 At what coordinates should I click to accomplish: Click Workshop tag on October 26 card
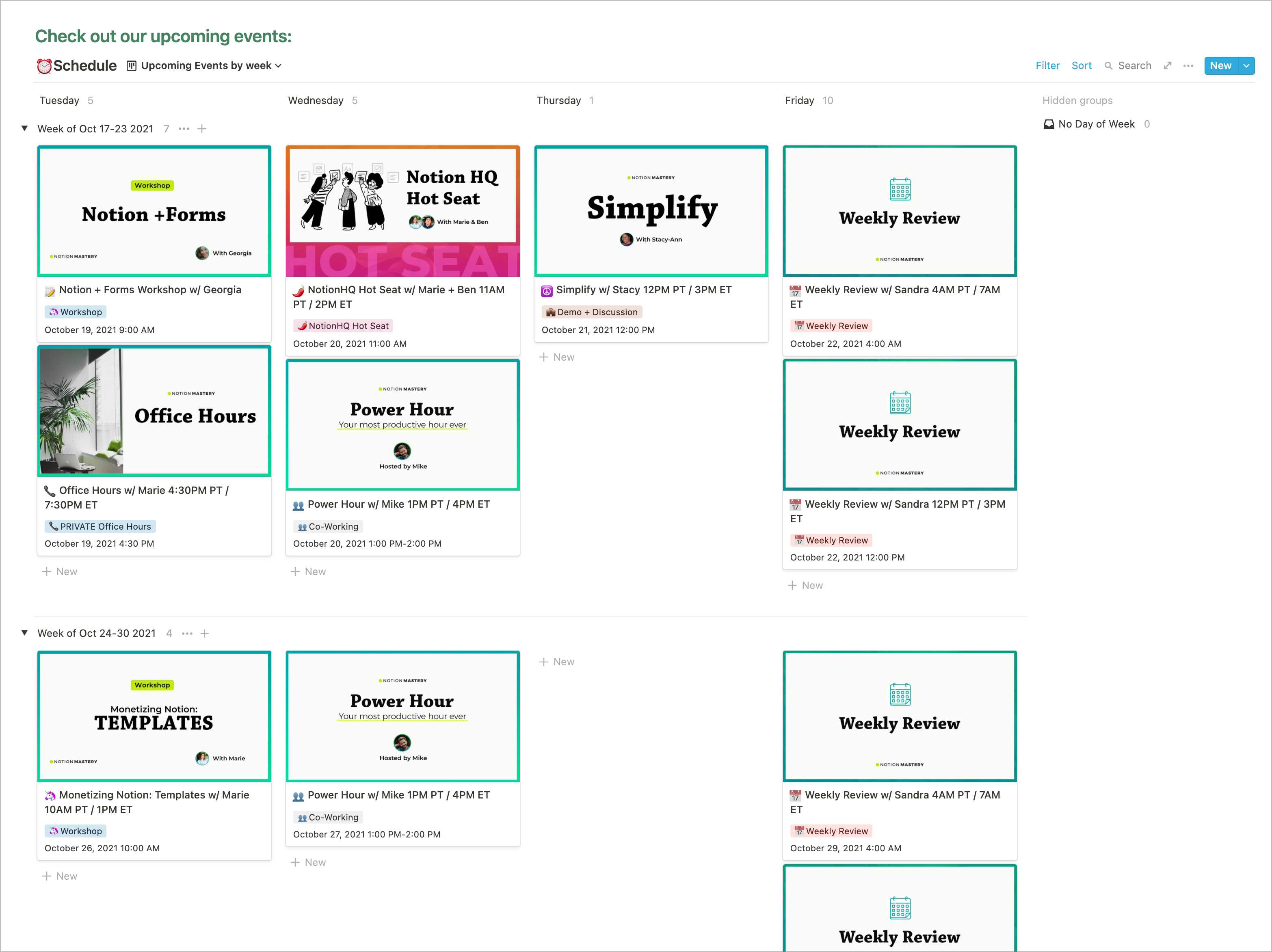(76, 831)
